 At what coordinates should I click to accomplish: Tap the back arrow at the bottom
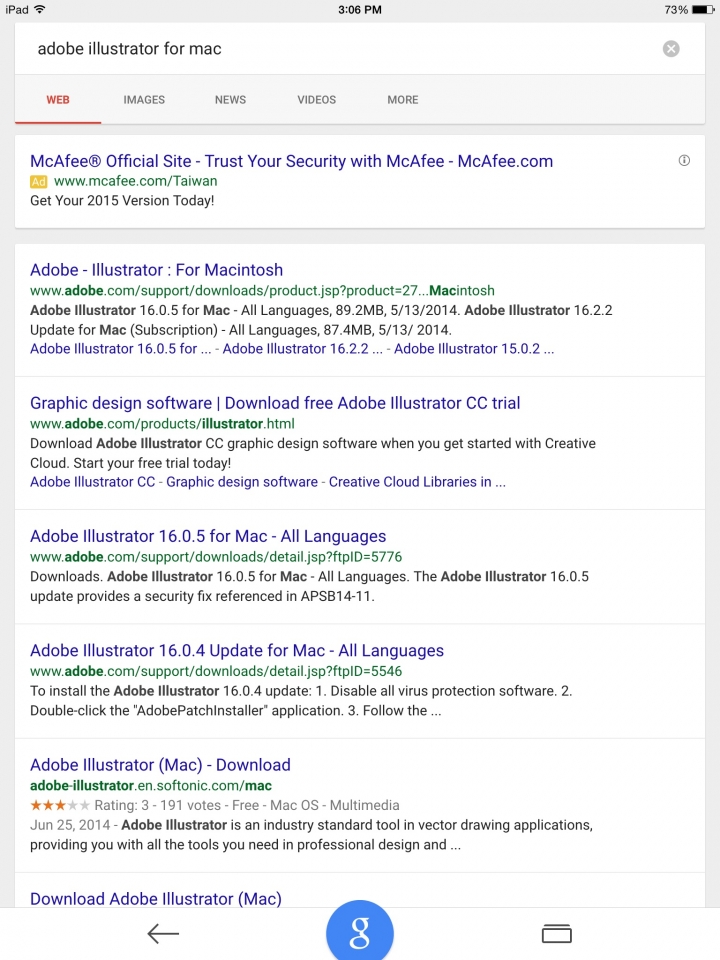163,934
